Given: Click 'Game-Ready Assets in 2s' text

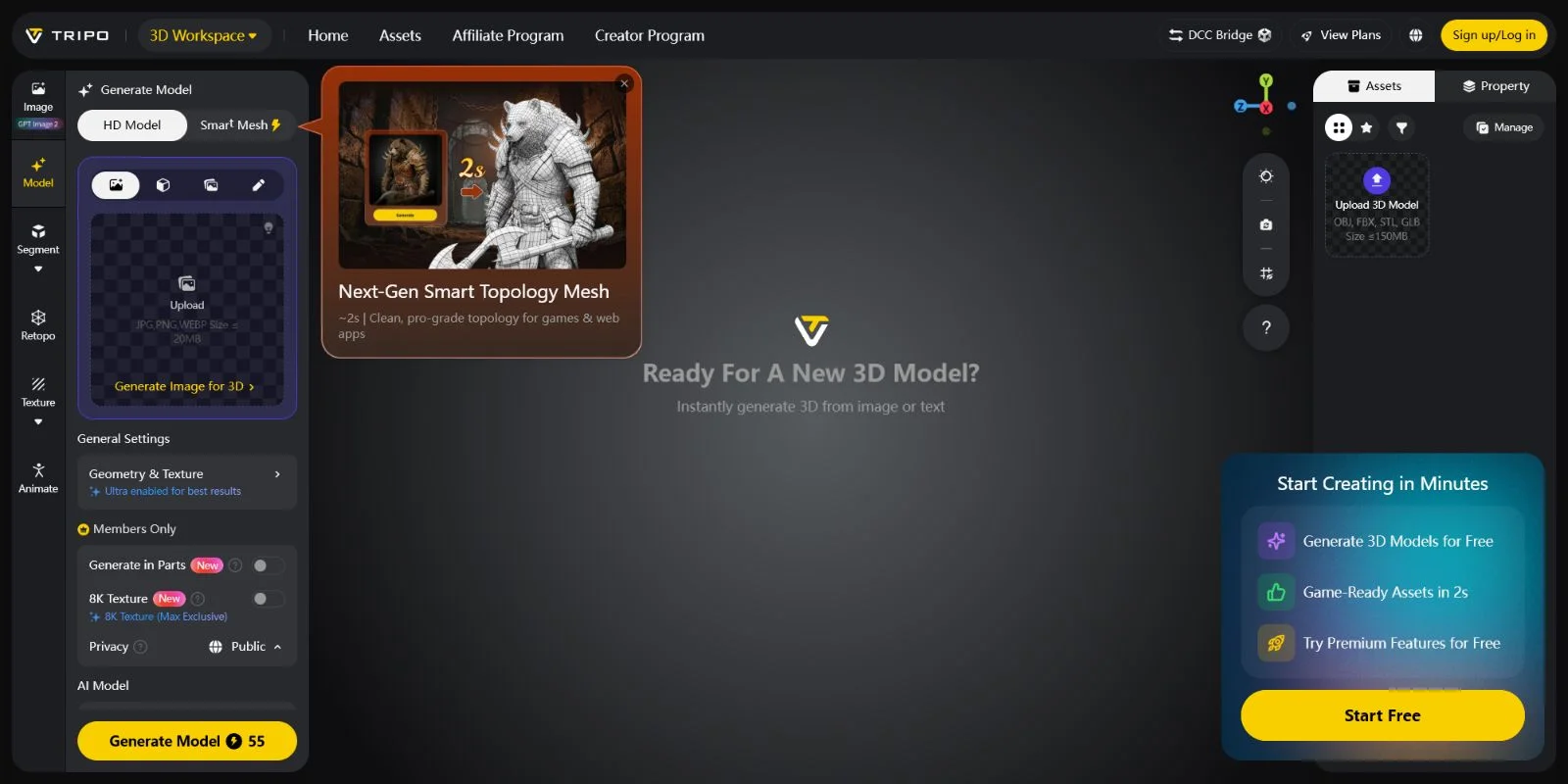Looking at the screenshot, I should (x=1385, y=592).
